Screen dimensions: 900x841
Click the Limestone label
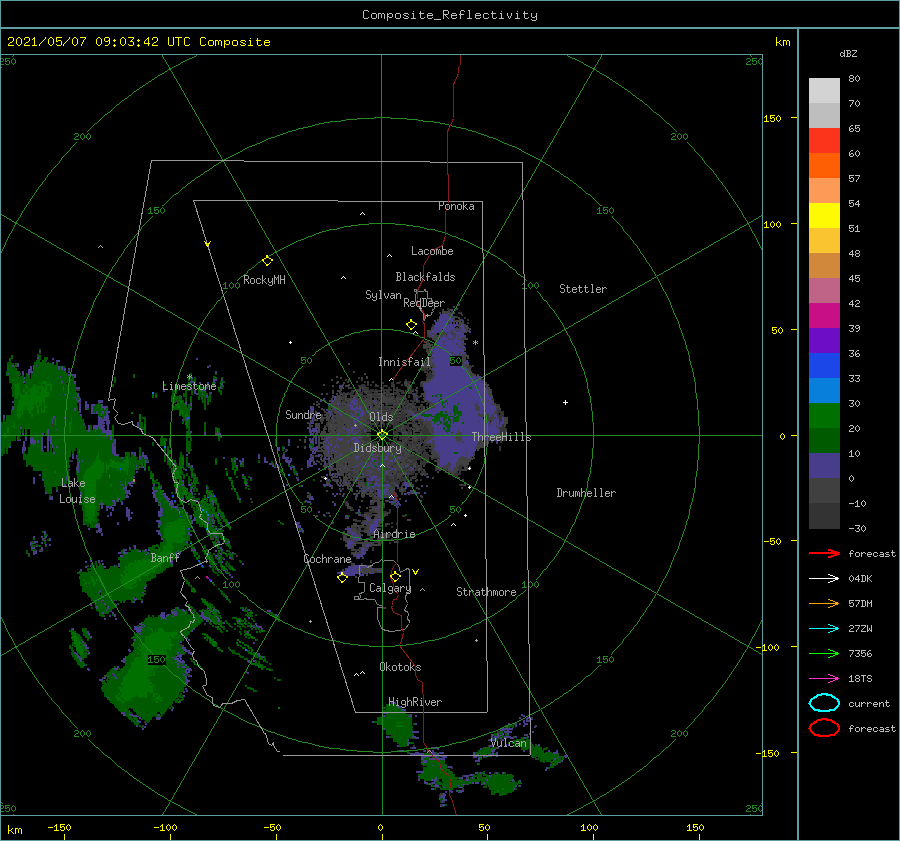[x=189, y=386]
